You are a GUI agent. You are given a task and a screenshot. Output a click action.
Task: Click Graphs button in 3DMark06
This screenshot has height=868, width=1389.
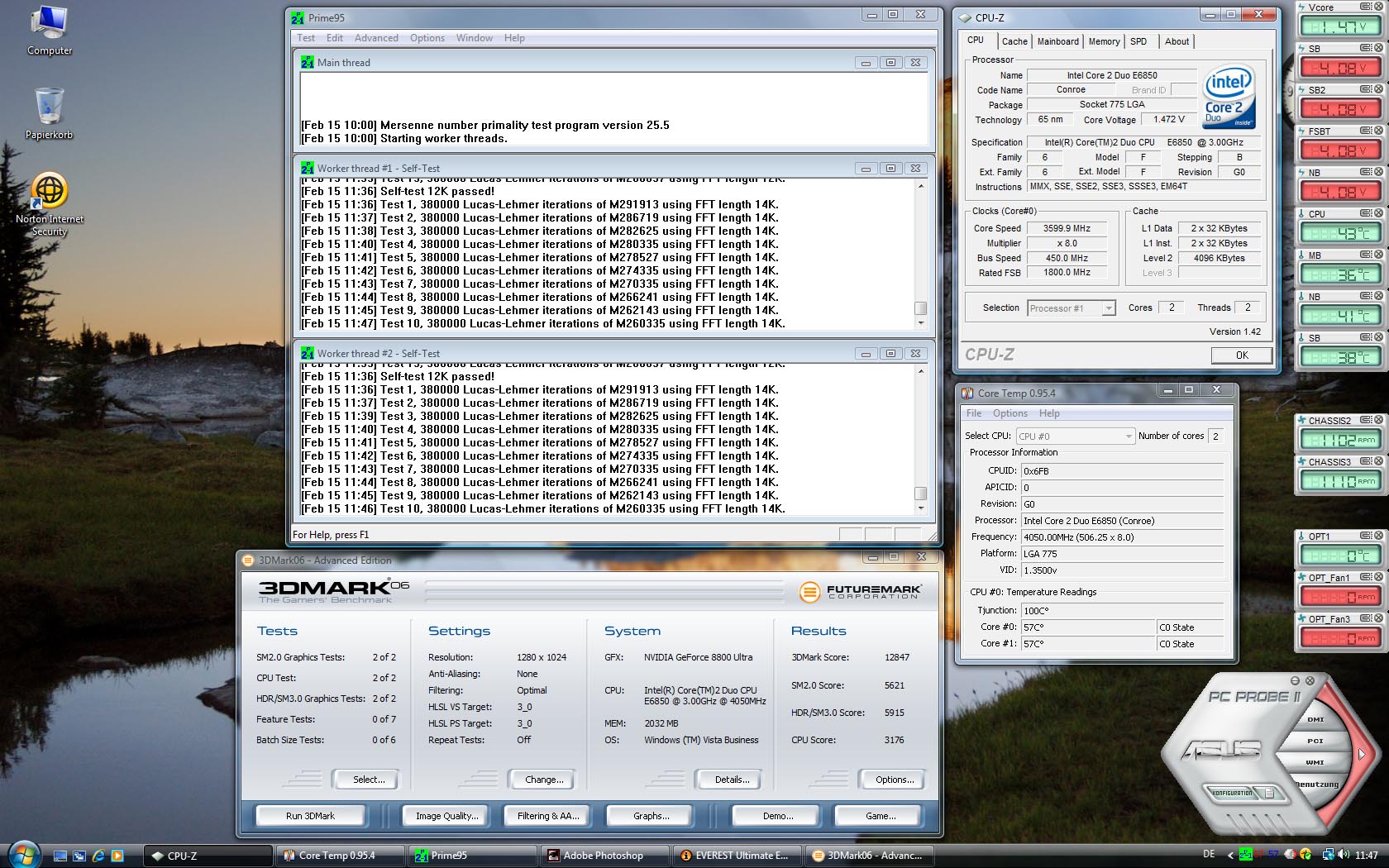(x=652, y=816)
